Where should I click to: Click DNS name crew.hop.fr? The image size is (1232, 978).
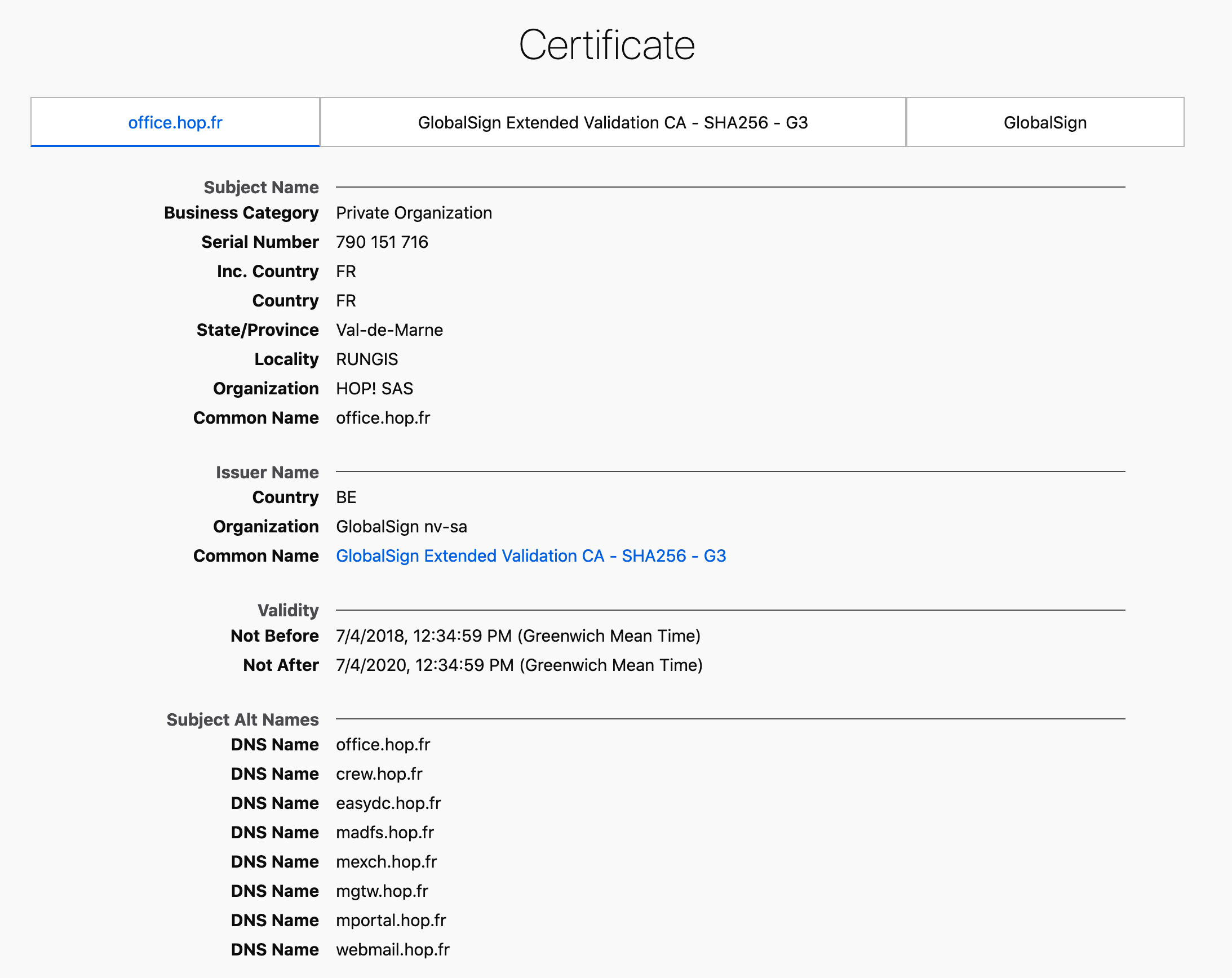pyautogui.click(x=379, y=774)
